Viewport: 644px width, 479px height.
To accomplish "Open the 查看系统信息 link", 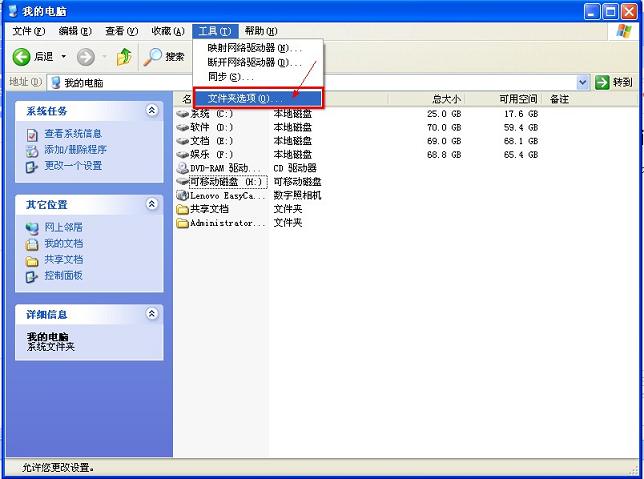I will 73,134.
